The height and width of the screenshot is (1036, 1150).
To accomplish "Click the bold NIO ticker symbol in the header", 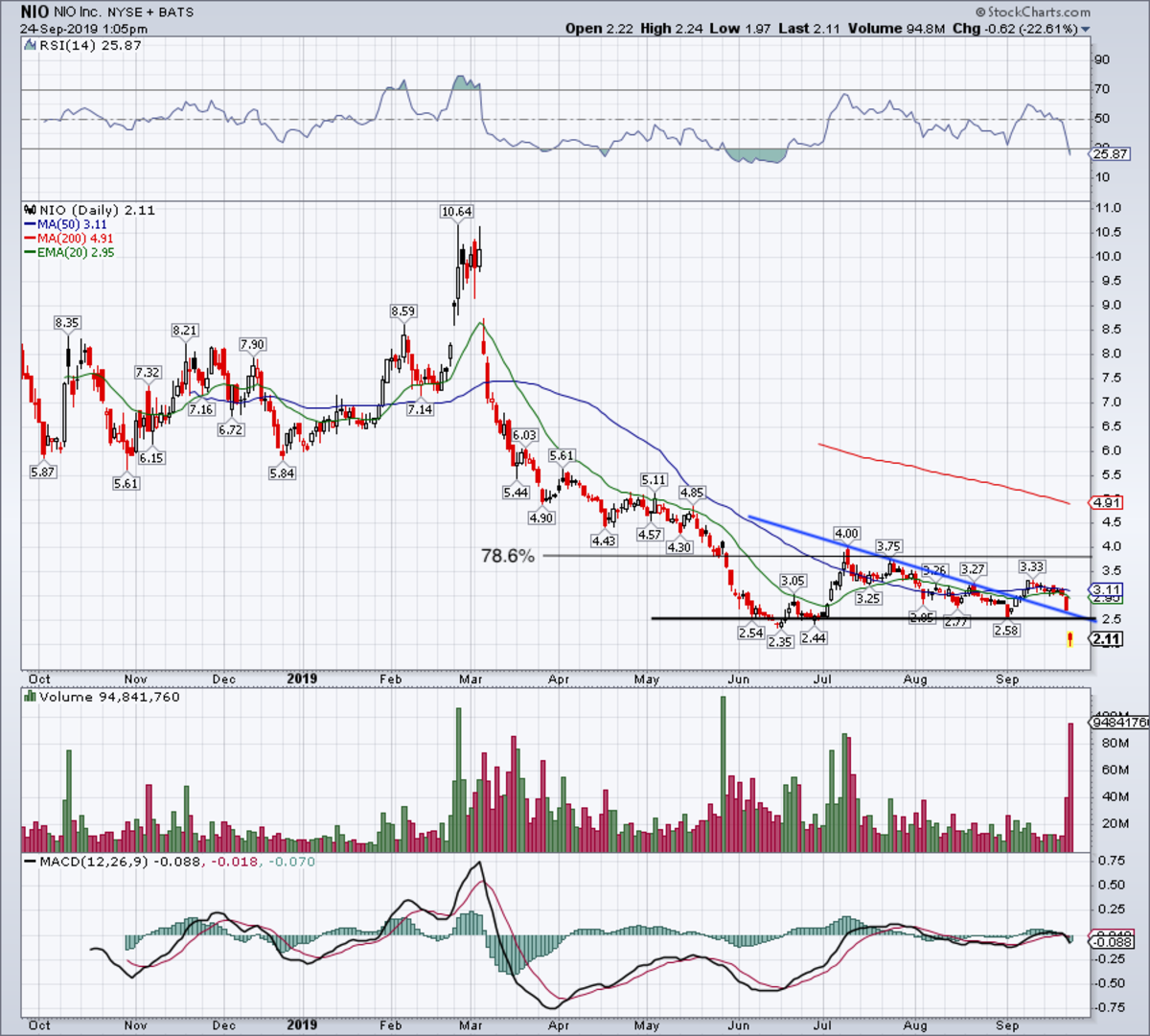I will (34, 12).
